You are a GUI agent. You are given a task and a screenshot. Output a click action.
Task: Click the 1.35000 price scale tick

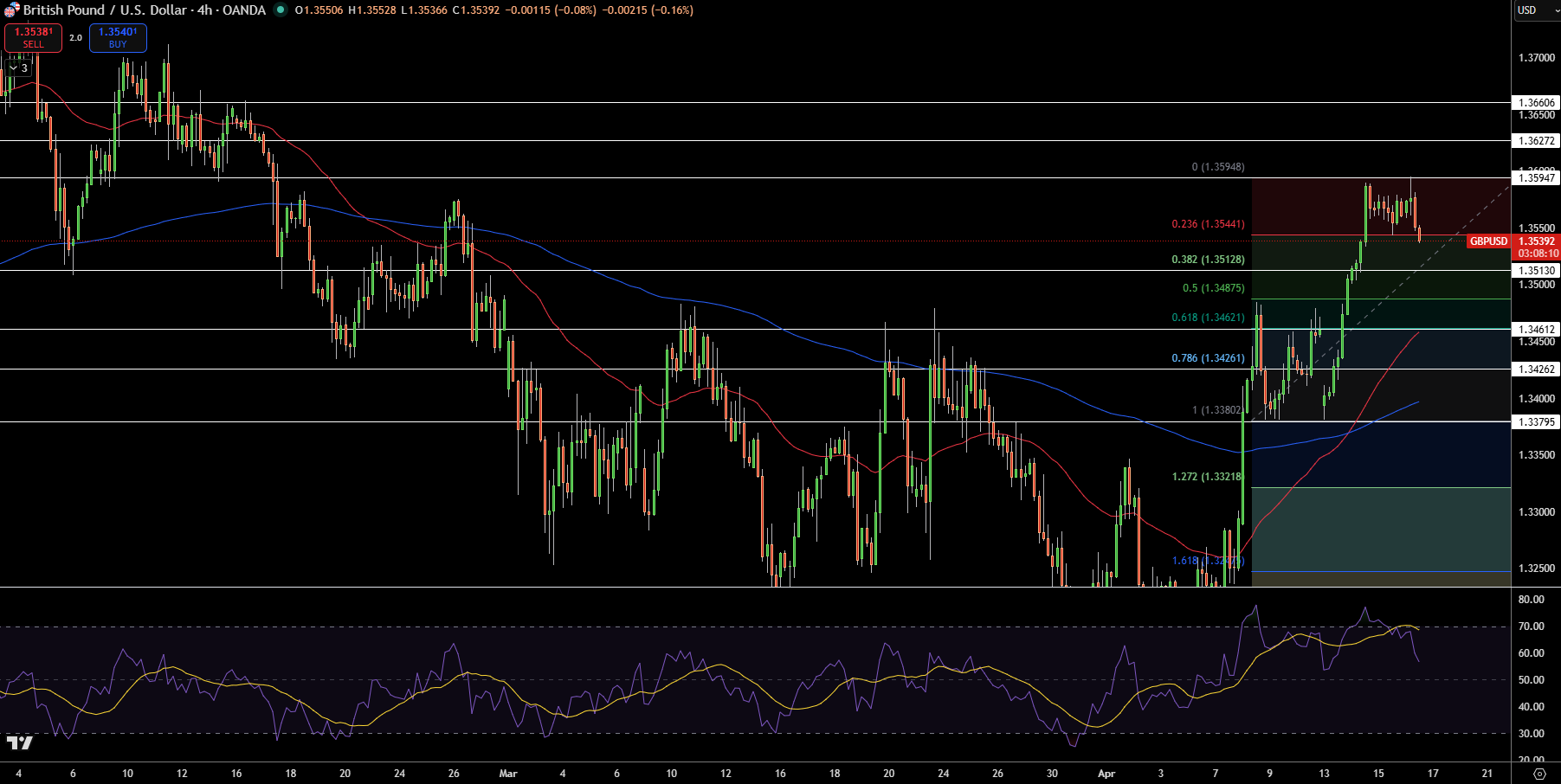pyautogui.click(x=1536, y=285)
